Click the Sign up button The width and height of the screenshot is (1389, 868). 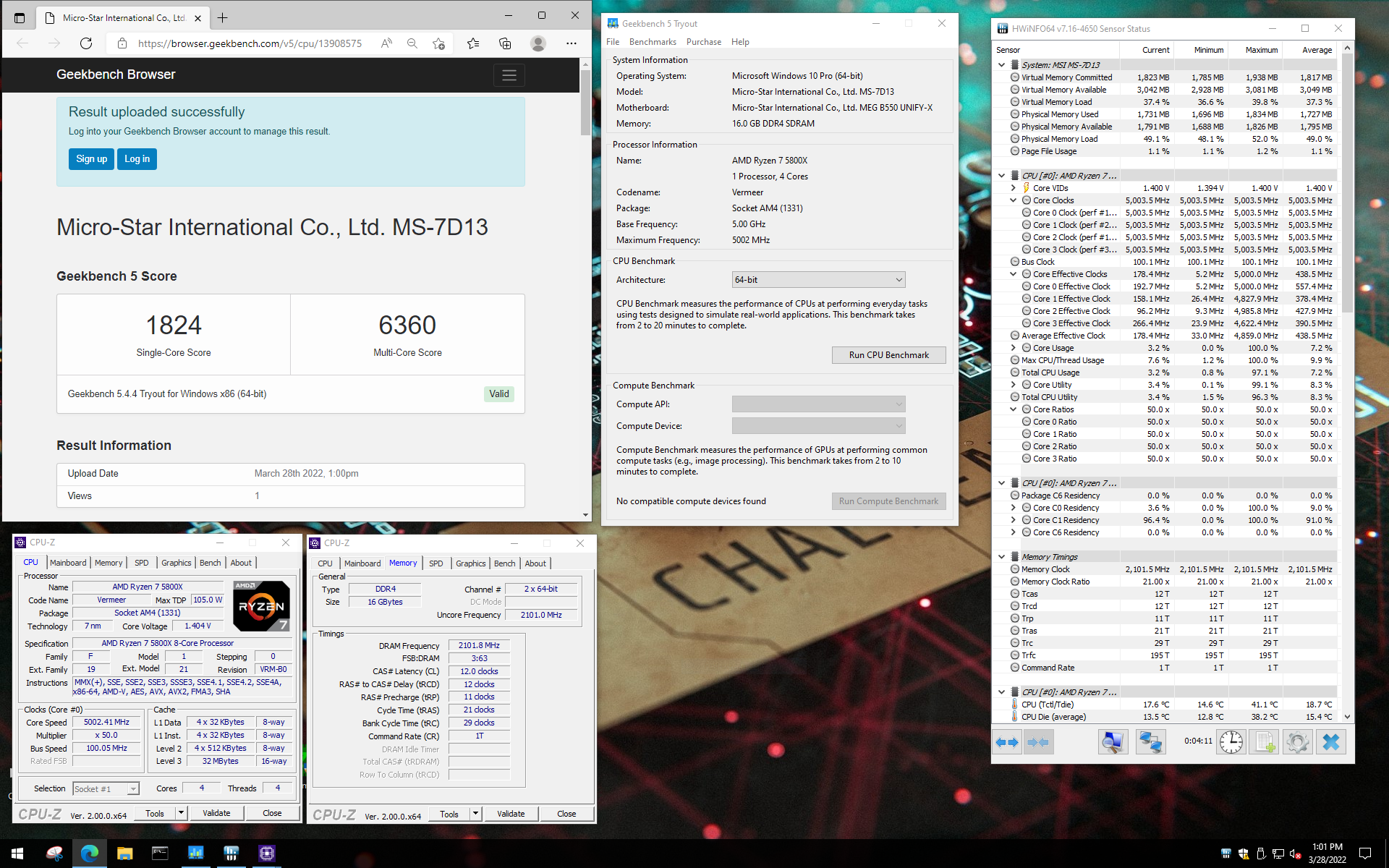(91, 159)
